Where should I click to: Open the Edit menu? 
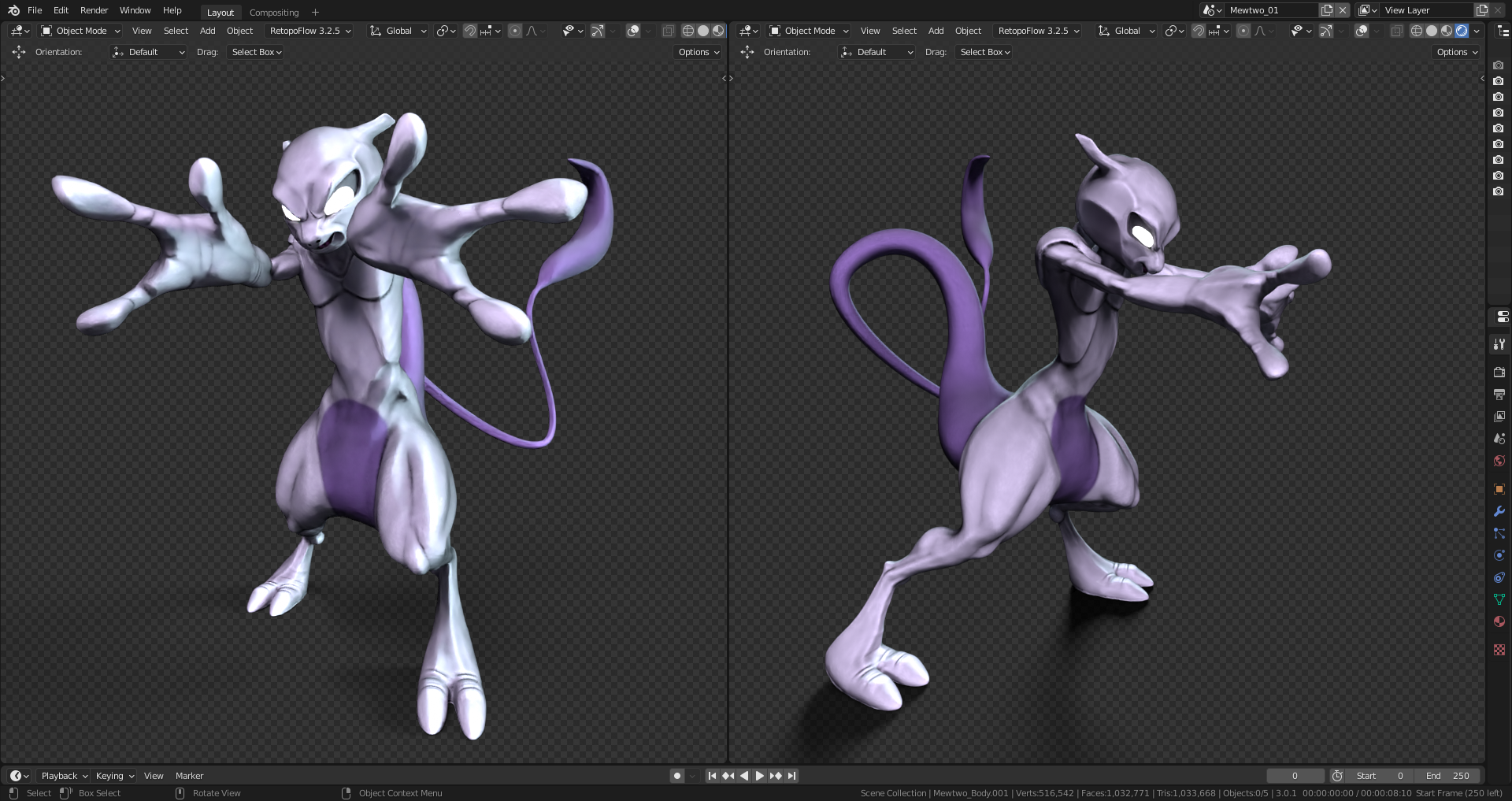click(x=61, y=10)
